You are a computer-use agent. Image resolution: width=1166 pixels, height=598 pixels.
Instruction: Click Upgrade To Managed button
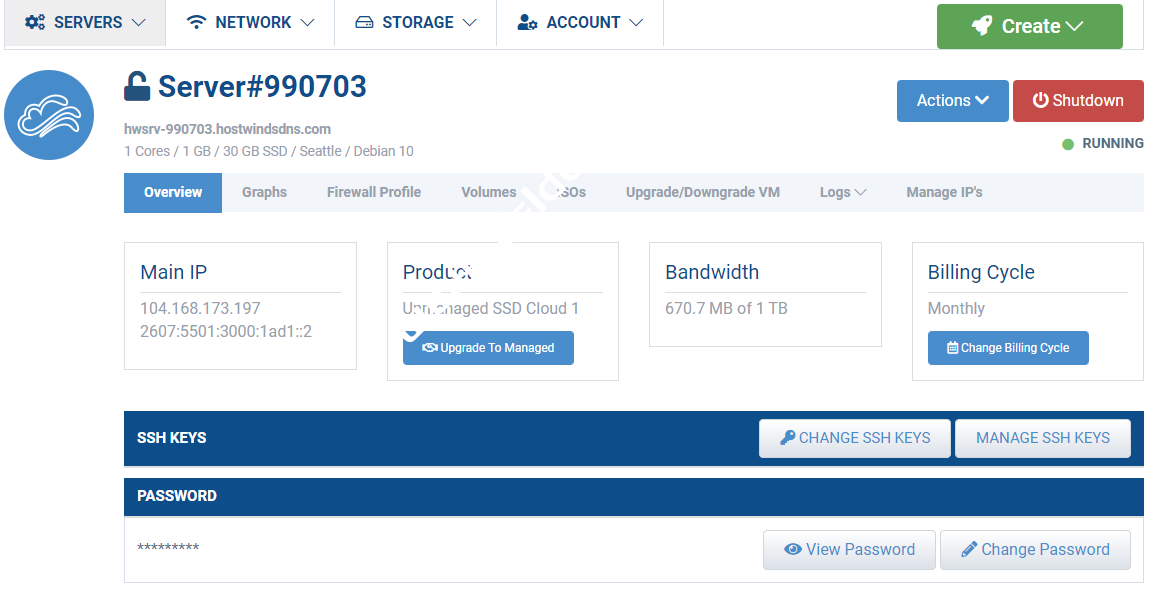[488, 348]
